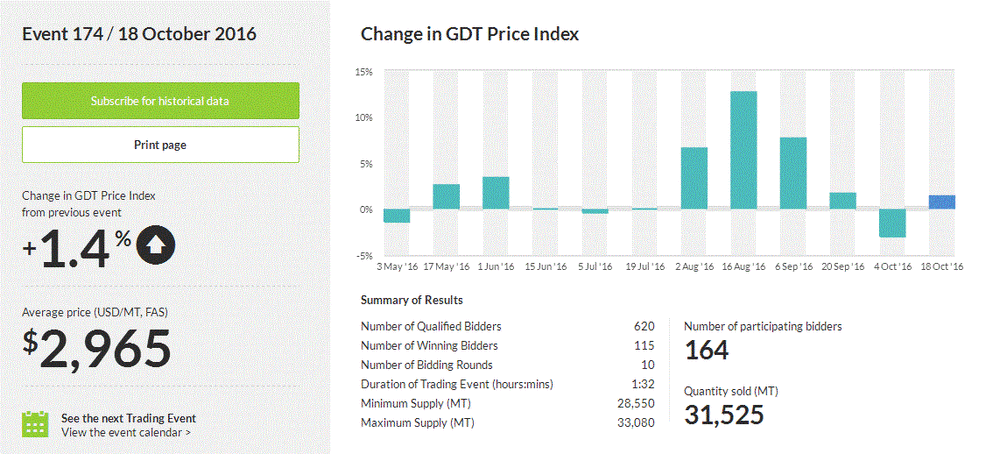Viewport: 1000px width, 454px height.
Task: Click the Event 174 / 18 October 2016 heading
Action: [x=139, y=34]
